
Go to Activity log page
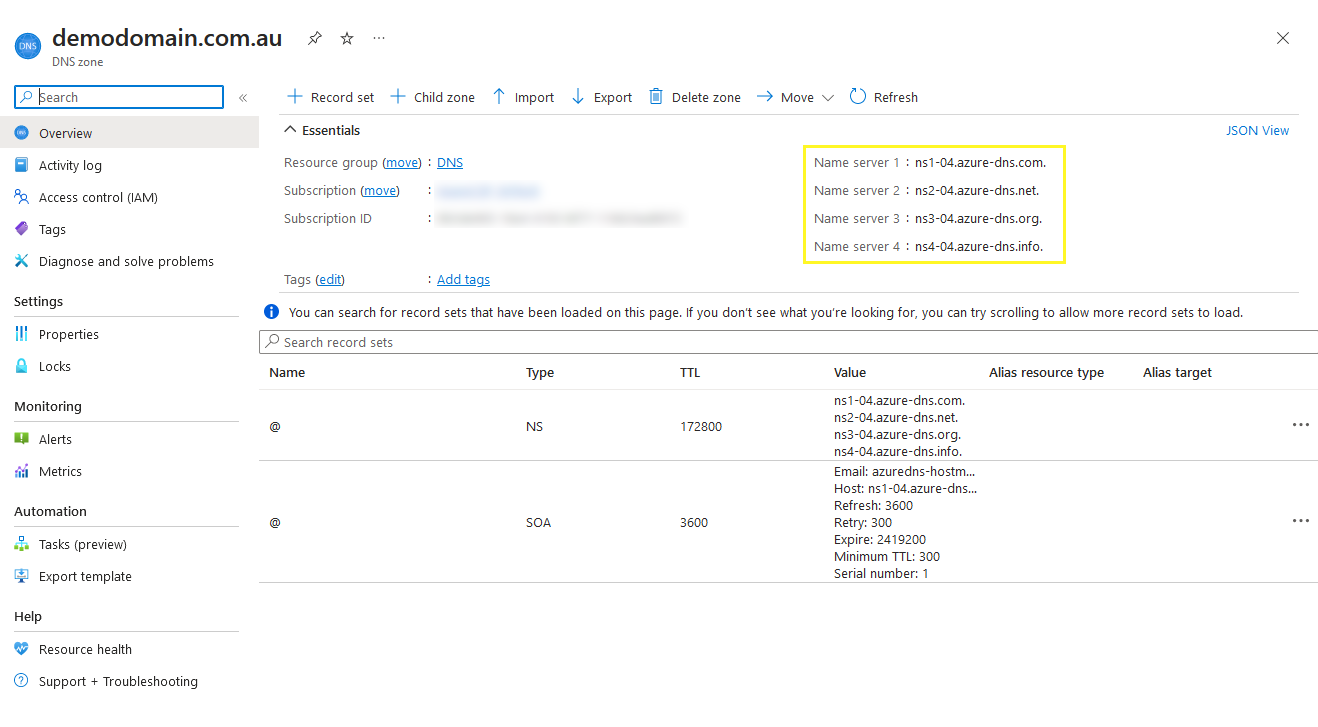point(70,165)
